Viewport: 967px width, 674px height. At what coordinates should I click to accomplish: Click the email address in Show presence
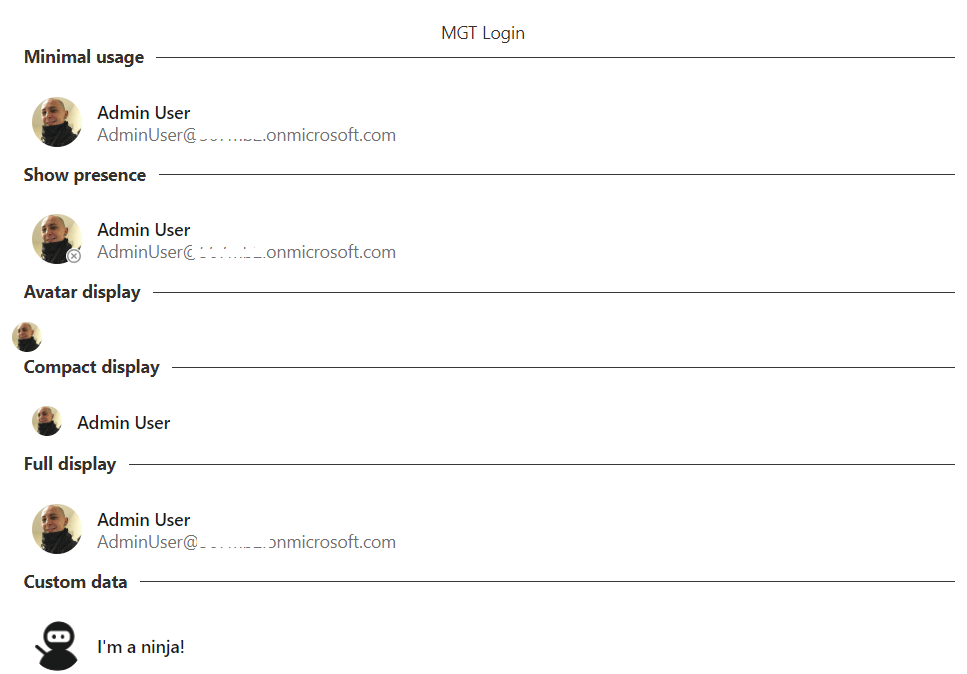tap(246, 252)
